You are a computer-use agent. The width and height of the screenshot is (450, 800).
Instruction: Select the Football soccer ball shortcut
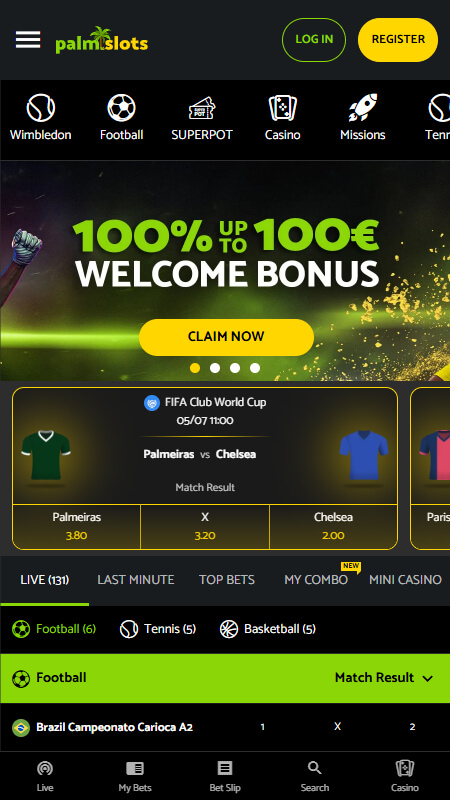[121, 108]
